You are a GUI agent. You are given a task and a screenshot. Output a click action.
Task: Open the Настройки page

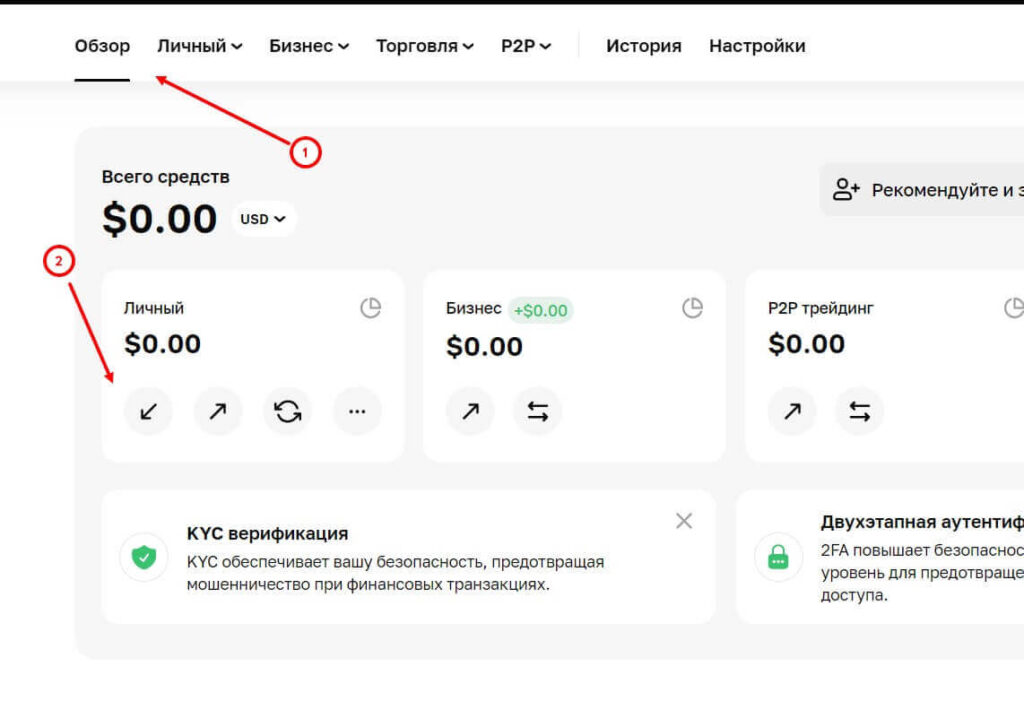[x=757, y=45]
